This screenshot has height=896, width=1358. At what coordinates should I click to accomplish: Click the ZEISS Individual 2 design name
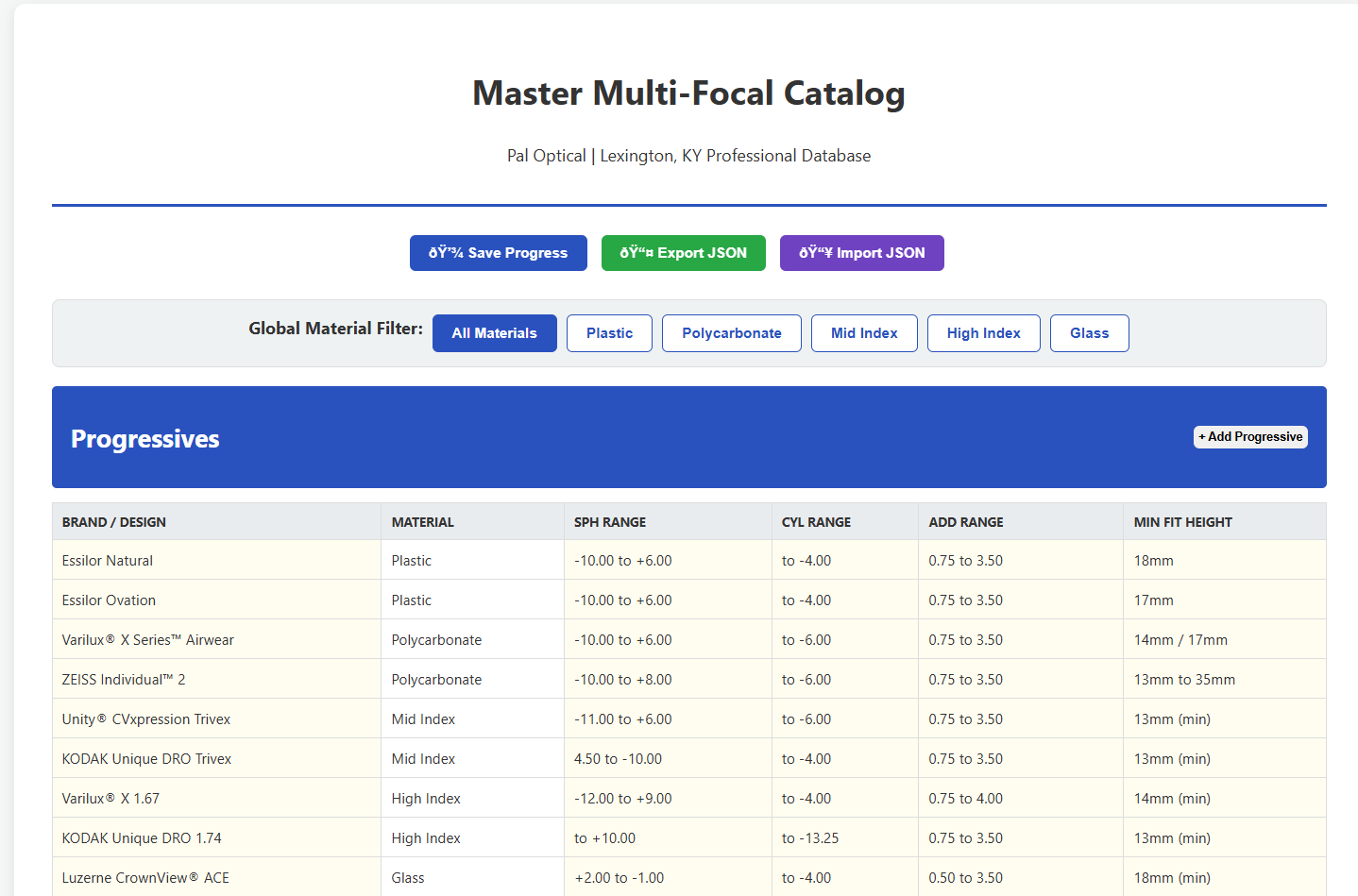pos(124,680)
